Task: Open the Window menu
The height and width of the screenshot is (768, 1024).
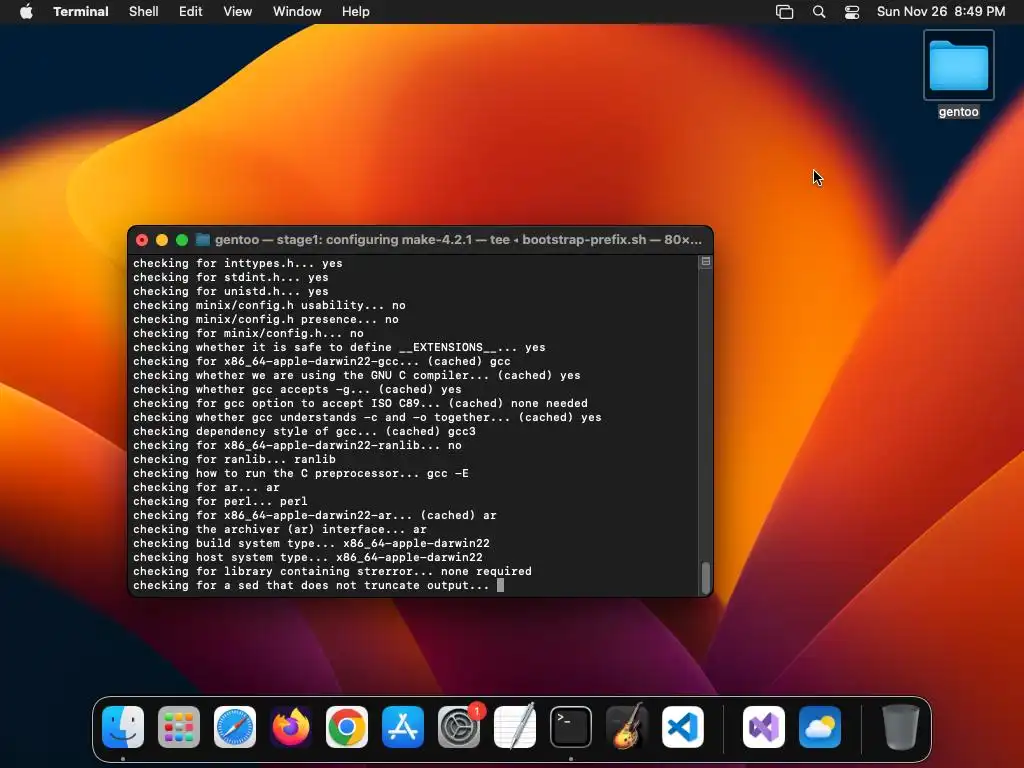Action: pyautogui.click(x=297, y=12)
